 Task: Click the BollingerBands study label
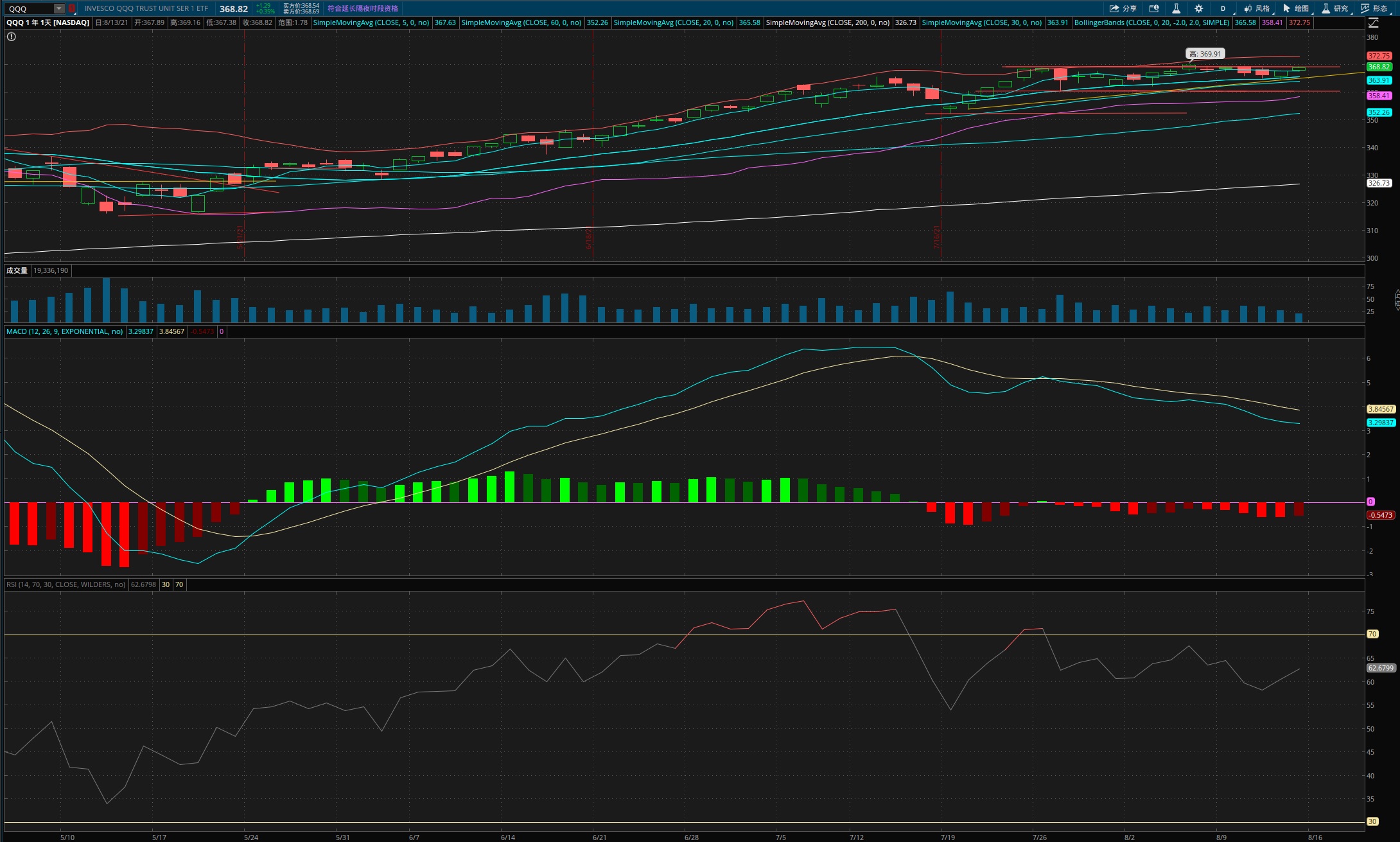pos(1151,22)
